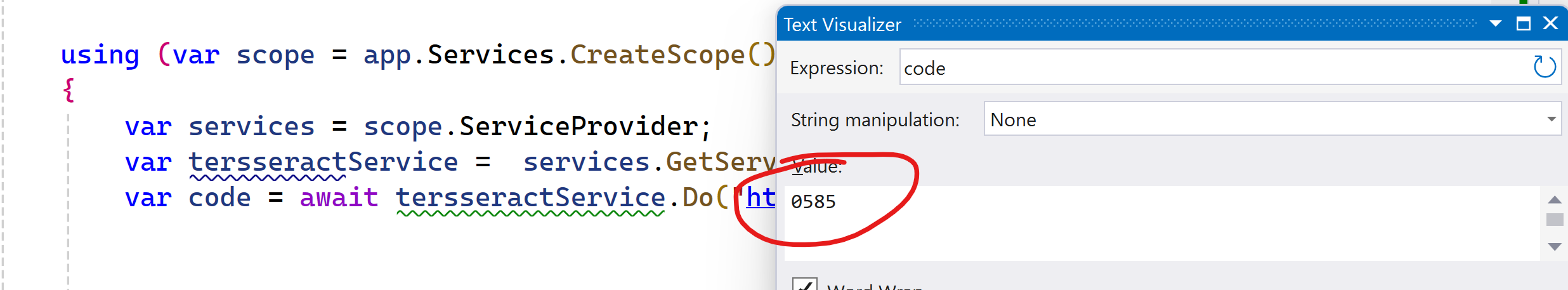Viewport: 1568px width, 290px height.
Task: Open the window position menu arrow
Action: pos(1495,23)
